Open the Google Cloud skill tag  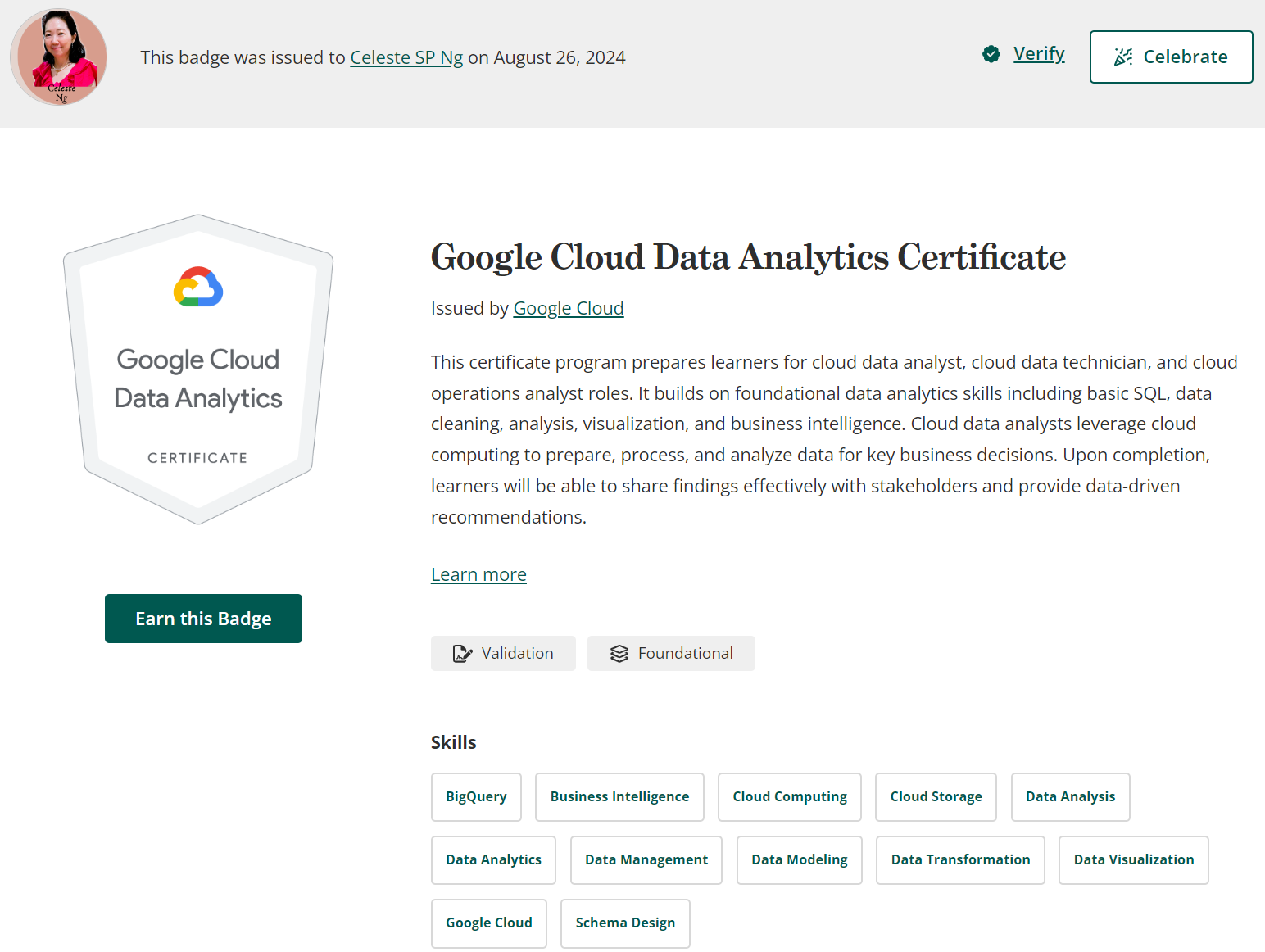(x=489, y=923)
